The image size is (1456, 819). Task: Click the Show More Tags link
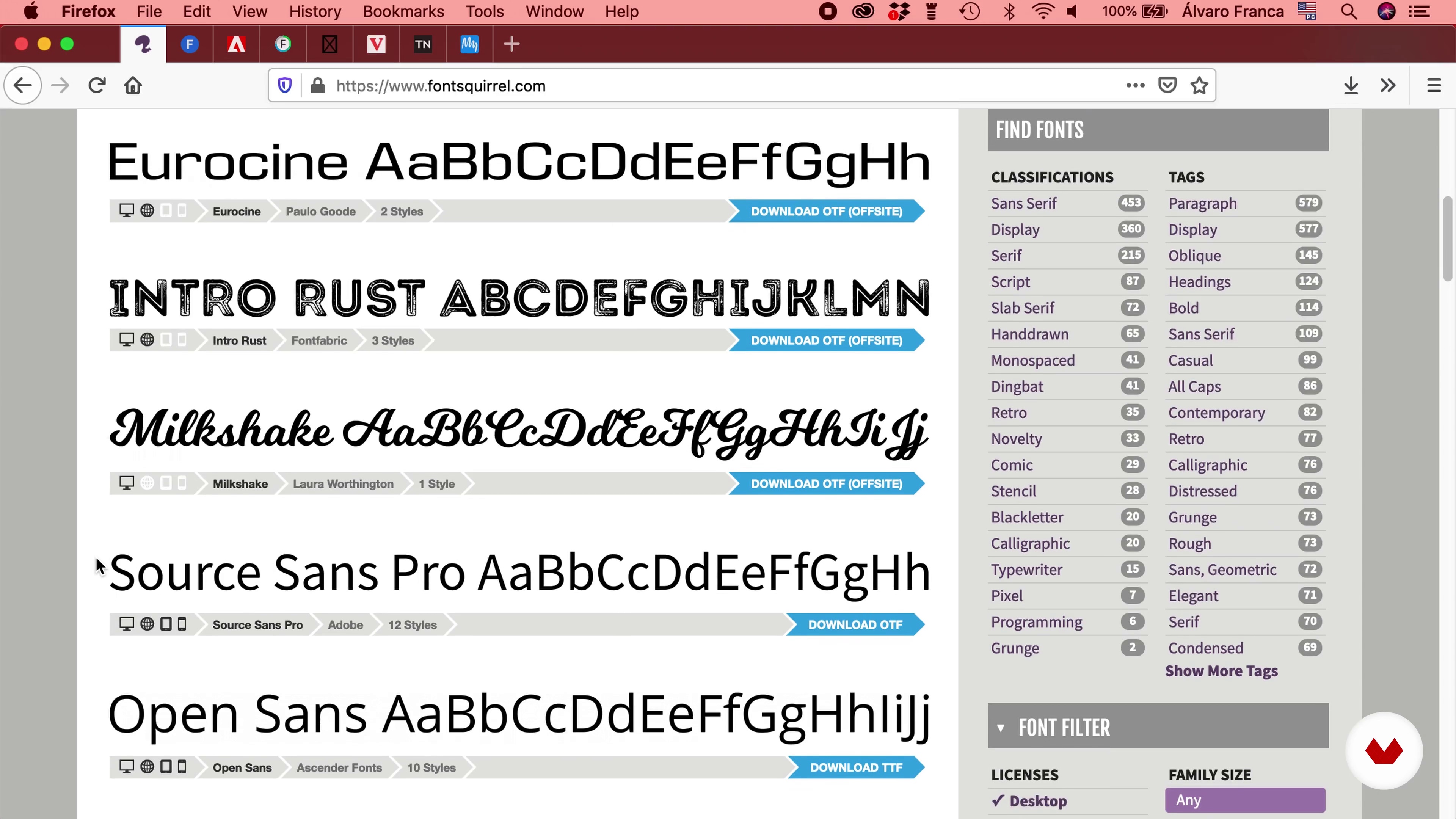click(1221, 671)
